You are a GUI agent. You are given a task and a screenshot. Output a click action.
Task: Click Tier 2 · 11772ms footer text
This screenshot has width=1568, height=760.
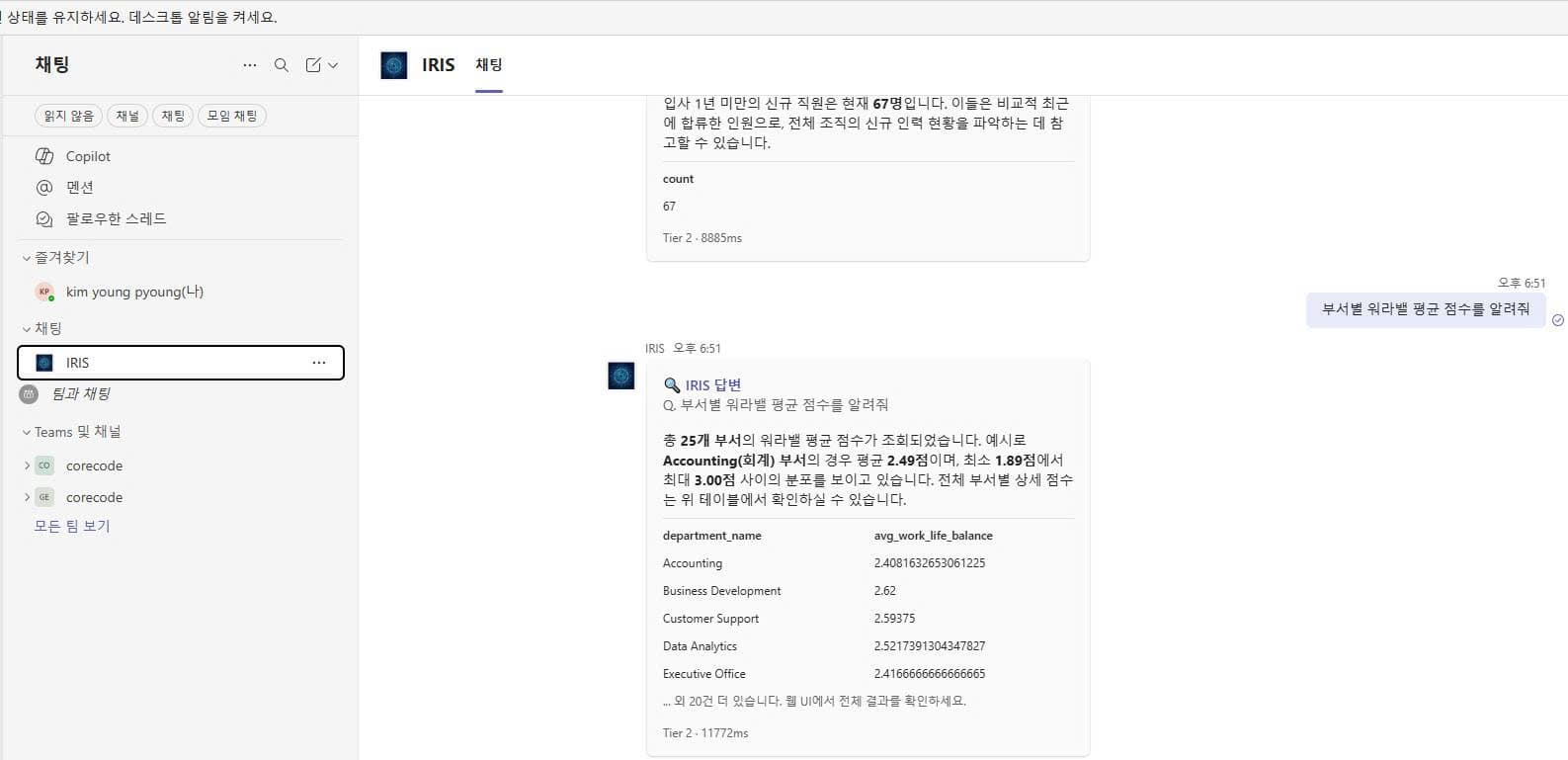point(705,733)
